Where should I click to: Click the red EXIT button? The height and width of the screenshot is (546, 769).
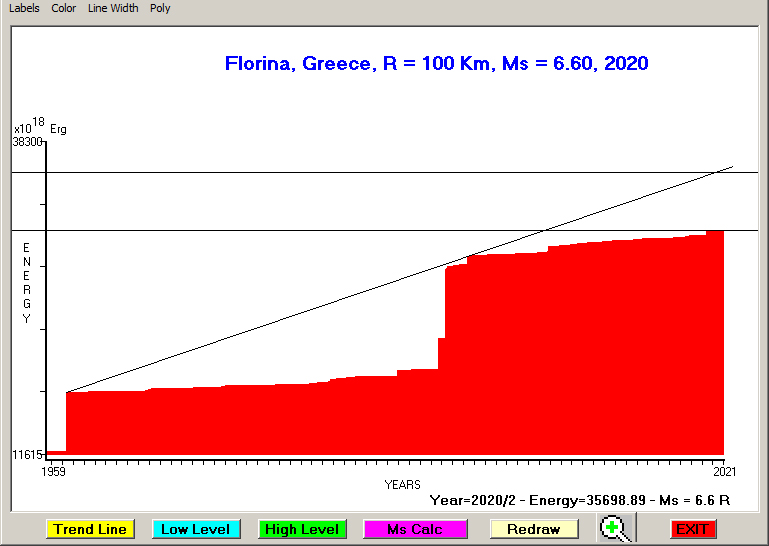(x=692, y=529)
